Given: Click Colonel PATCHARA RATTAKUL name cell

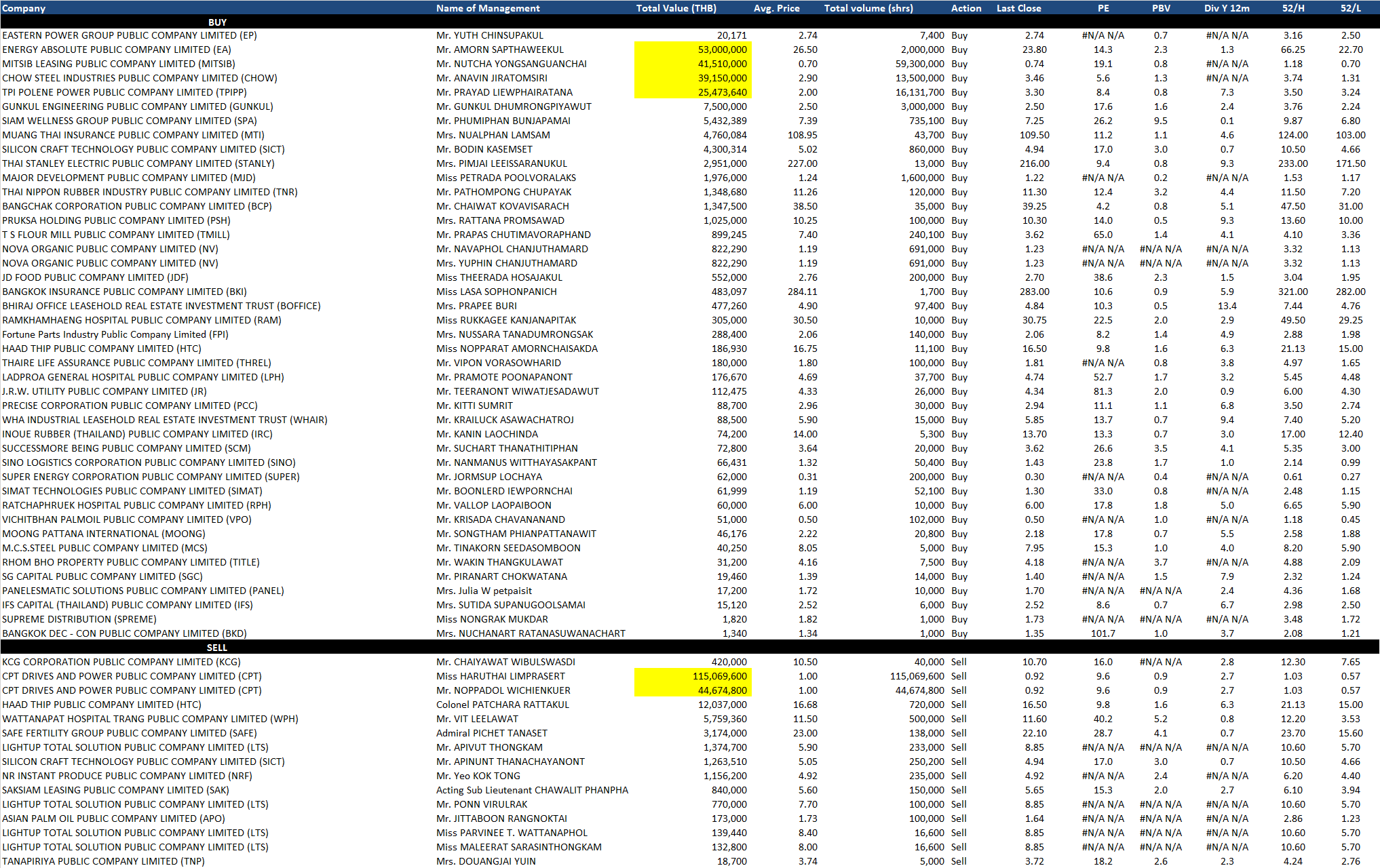Looking at the screenshot, I should (x=503, y=705).
